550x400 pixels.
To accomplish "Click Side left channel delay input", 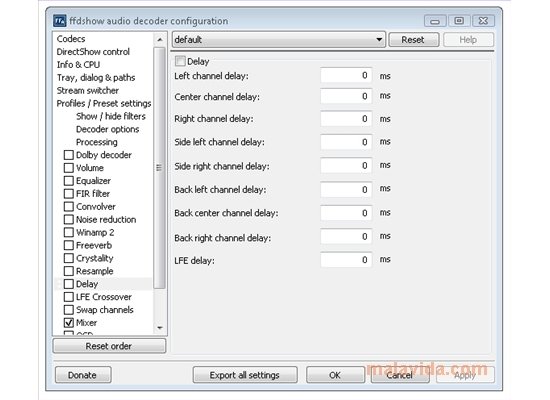I will [x=346, y=142].
